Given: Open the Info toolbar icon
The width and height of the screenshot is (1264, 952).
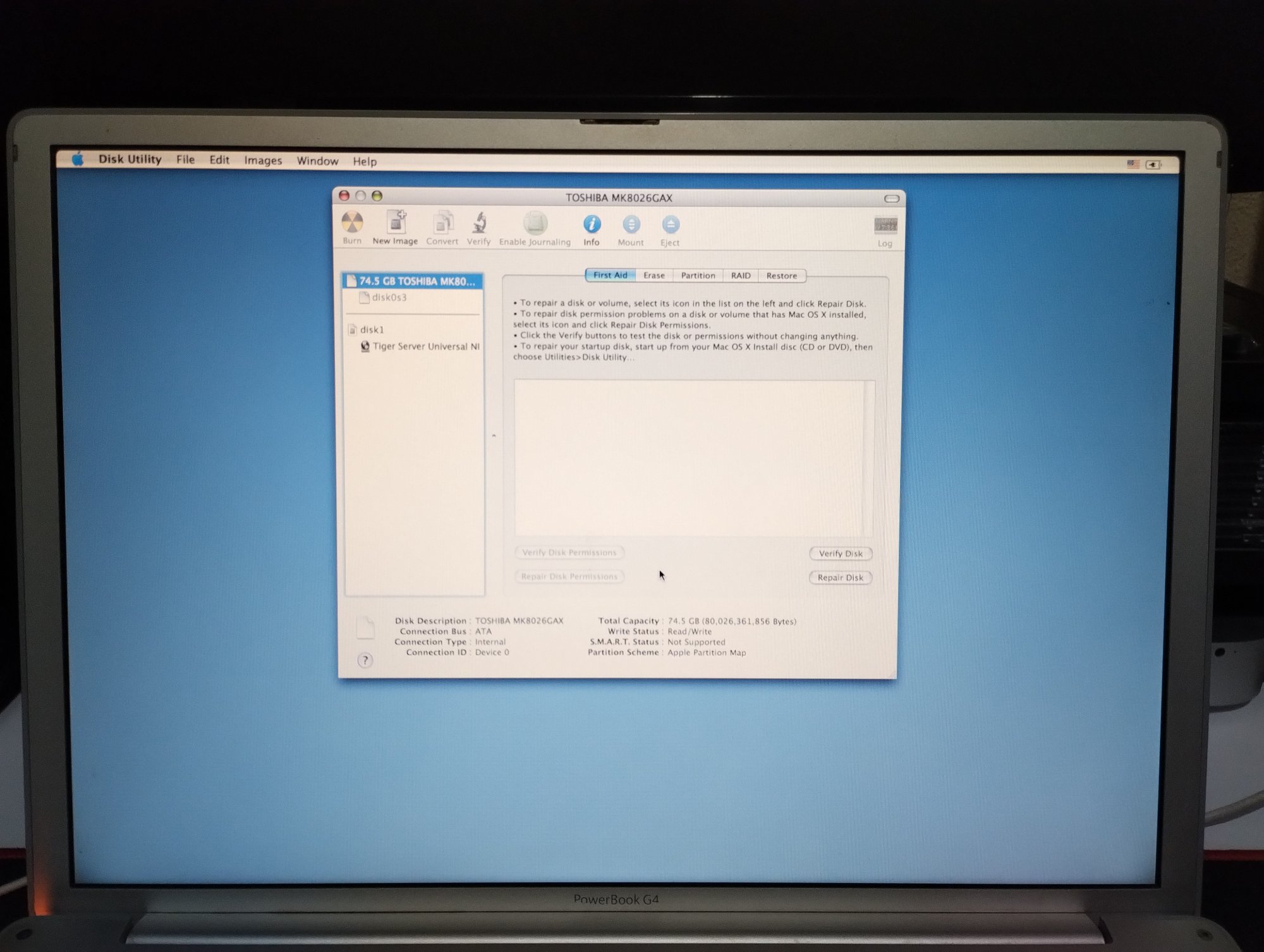Looking at the screenshot, I should [592, 225].
